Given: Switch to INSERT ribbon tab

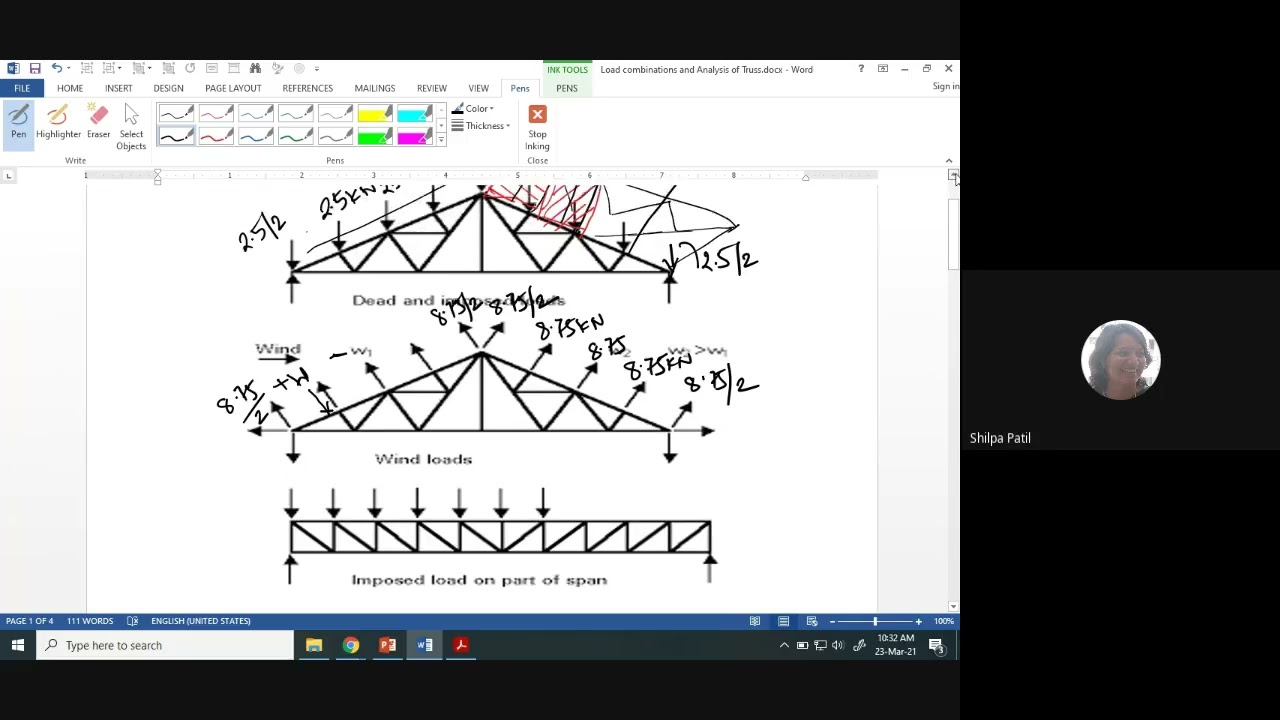Looking at the screenshot, I should (119, 88).
